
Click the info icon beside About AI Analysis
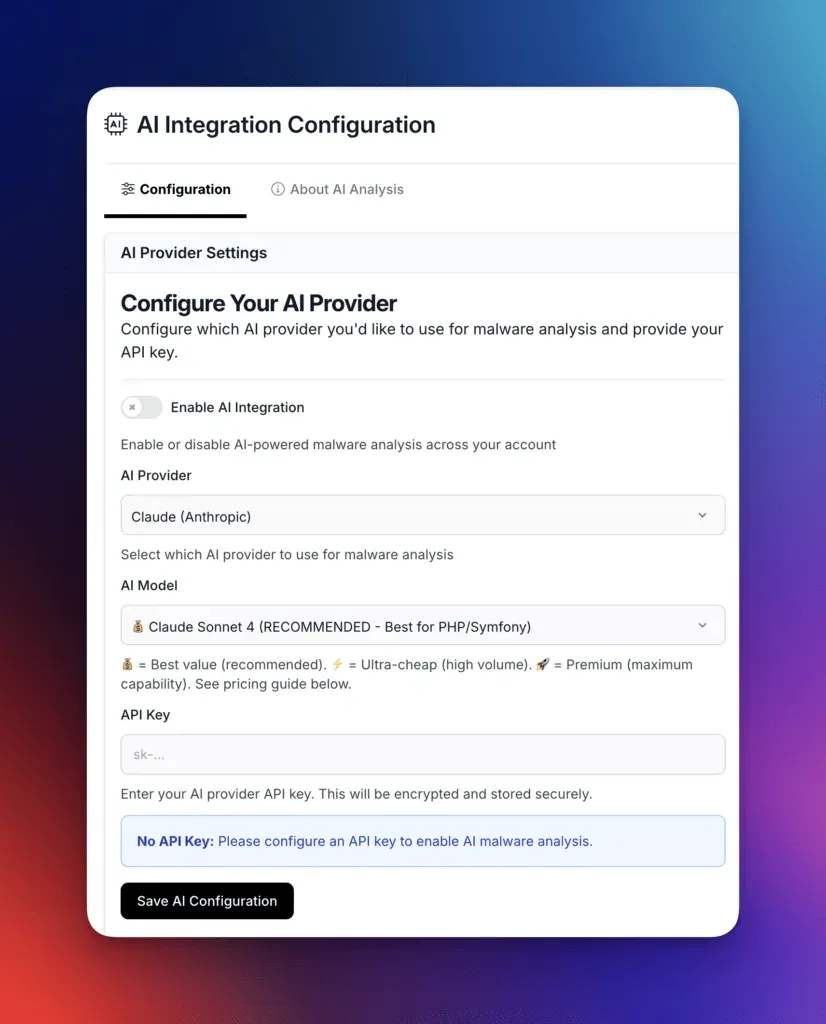(278, 189)
